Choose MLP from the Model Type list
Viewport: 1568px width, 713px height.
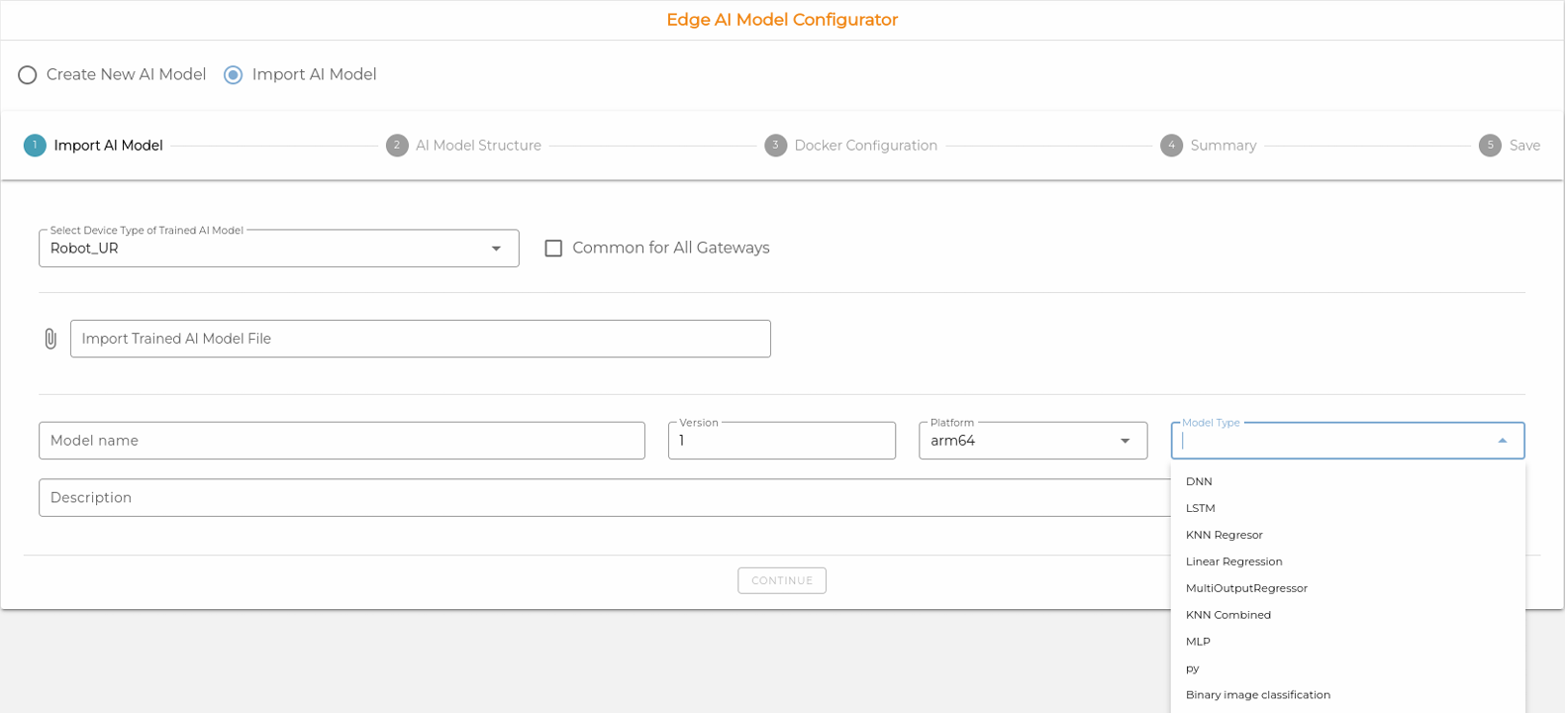point(1348,642)
